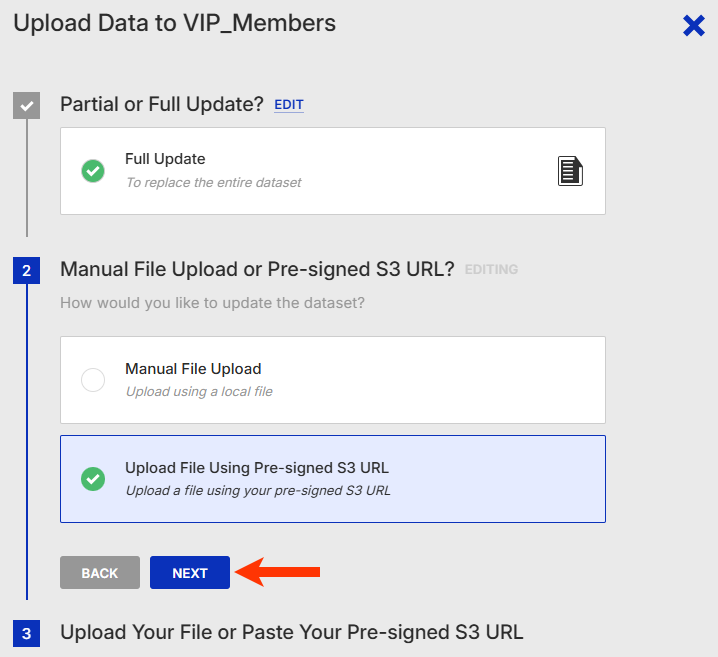The width and height of the screenshot is (718, 657).
Task: Choose the 'Upload using a local file' option
Action: coord(199,391)
